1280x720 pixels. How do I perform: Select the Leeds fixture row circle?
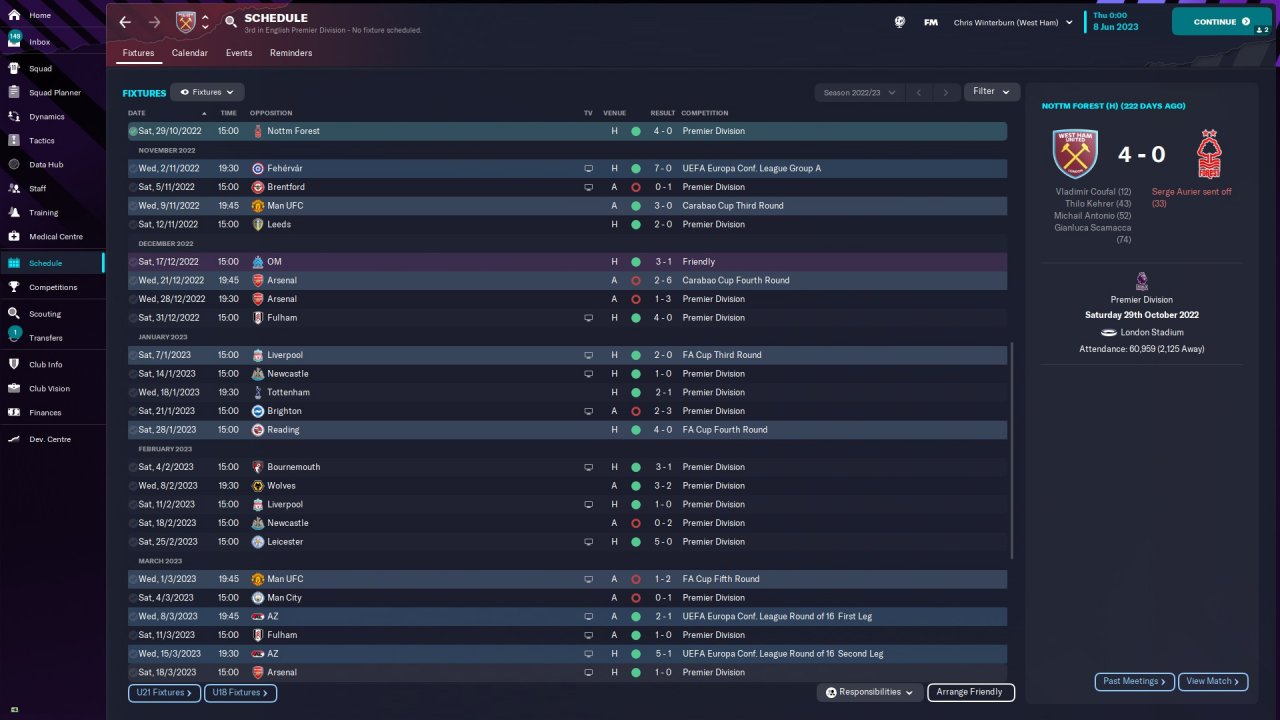(133, 224)
